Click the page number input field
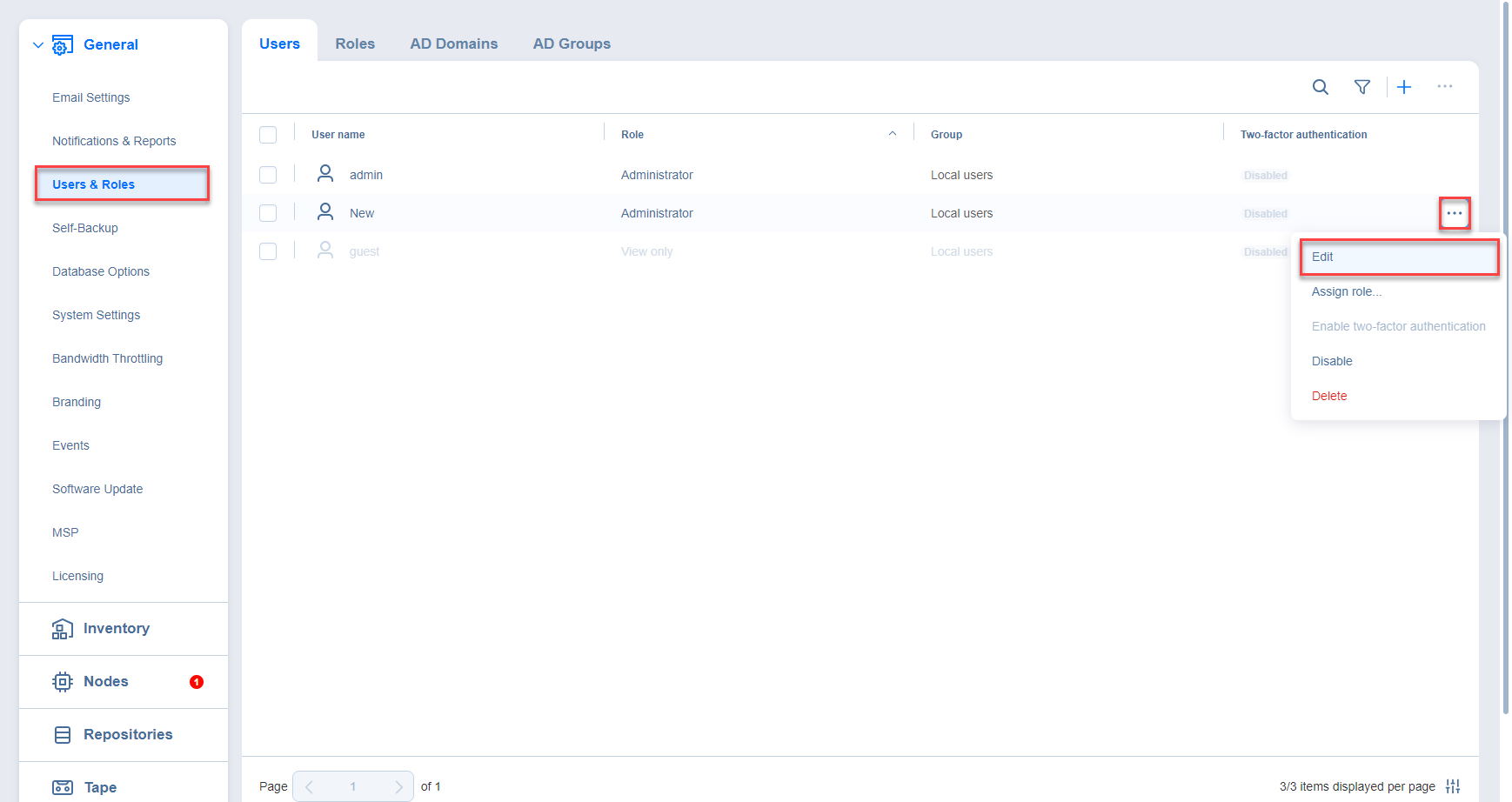1512x802 pixels. (x=353, y=786)
